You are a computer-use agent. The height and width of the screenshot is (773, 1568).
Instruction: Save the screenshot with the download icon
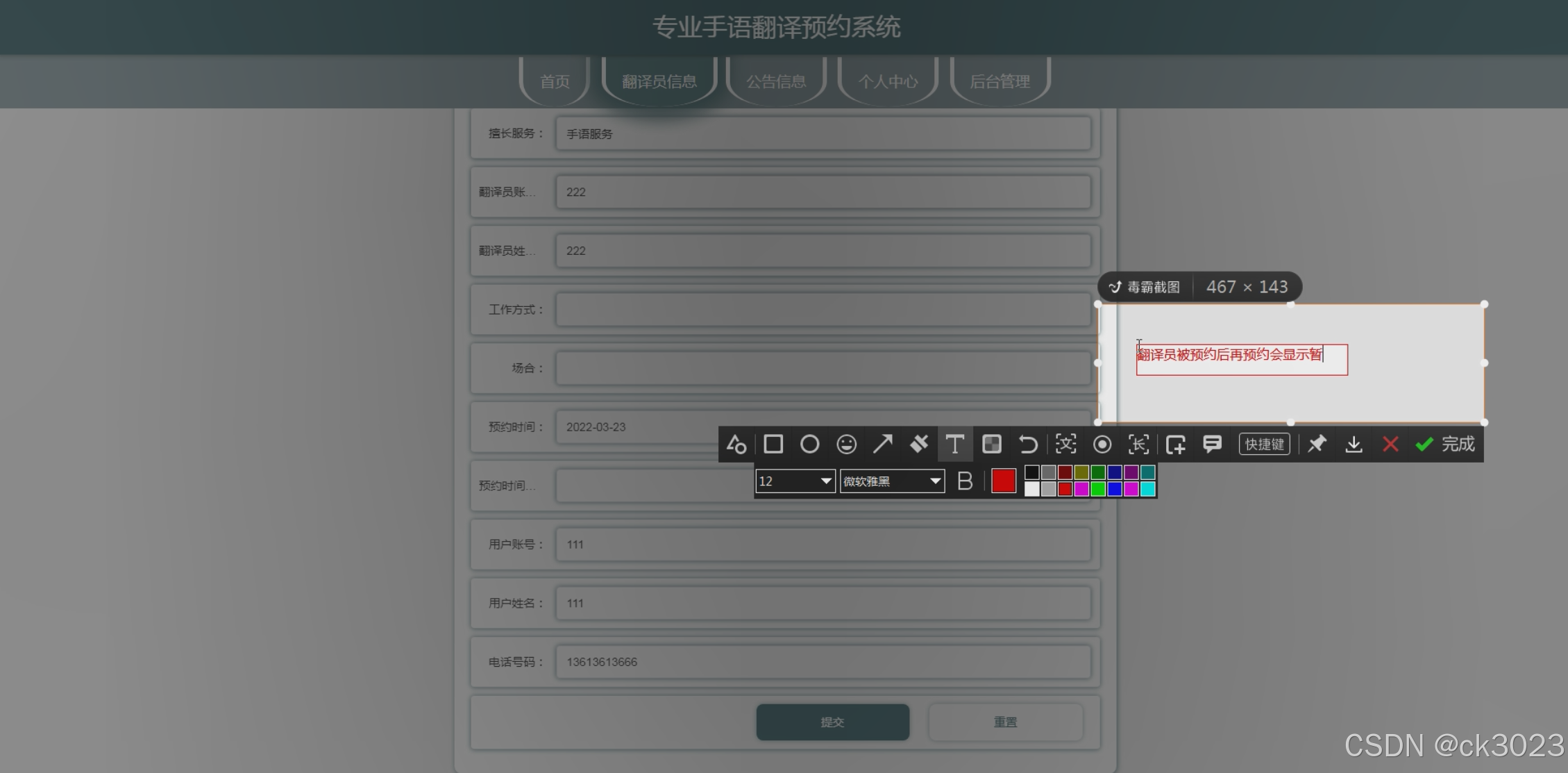(x=1354, y=444)
